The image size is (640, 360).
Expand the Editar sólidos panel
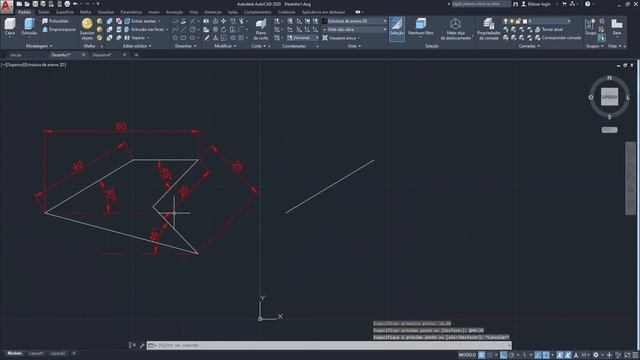(x=137, y=46)
